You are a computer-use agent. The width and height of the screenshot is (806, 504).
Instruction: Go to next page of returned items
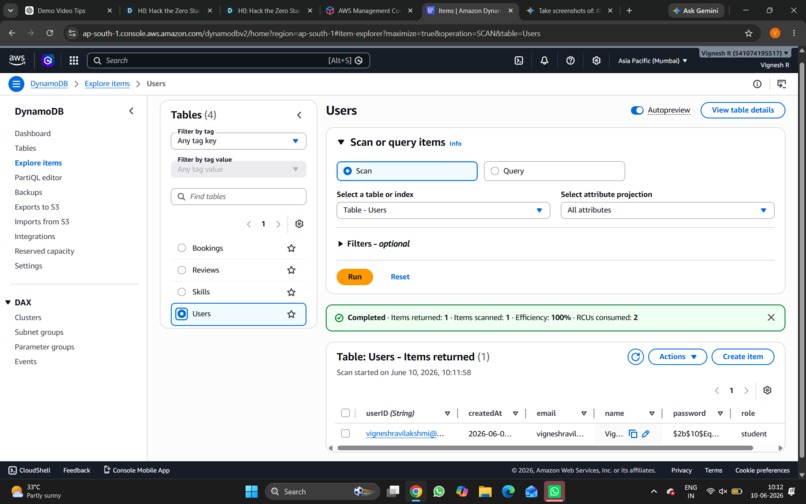coord(746,390)
